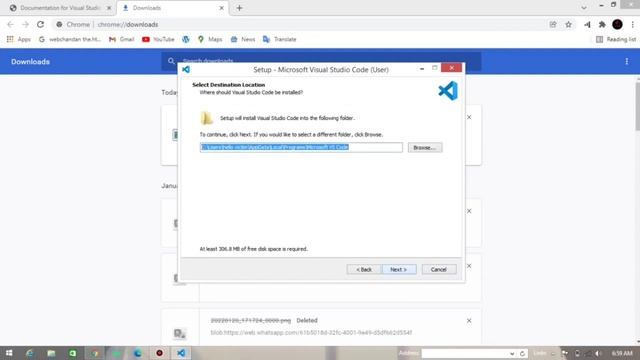Click the share page icon in the address bar
This screenshot has width=640, height=360.
[x=553, y=24]
